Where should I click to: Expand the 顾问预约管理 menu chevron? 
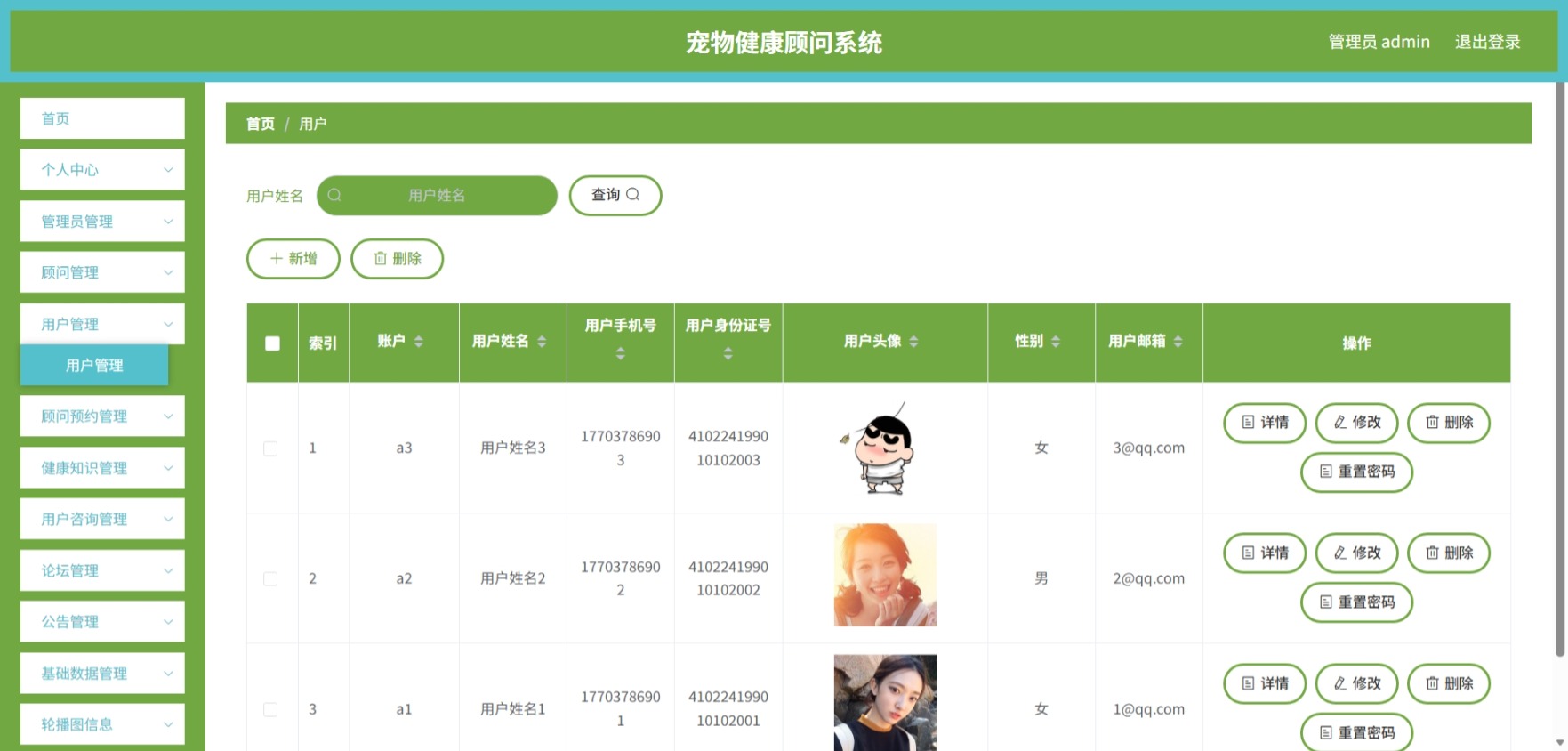click(168, 416)
